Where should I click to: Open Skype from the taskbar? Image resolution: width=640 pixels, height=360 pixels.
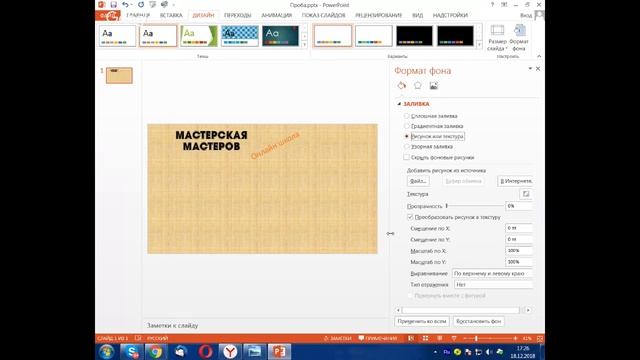[131, 351]
